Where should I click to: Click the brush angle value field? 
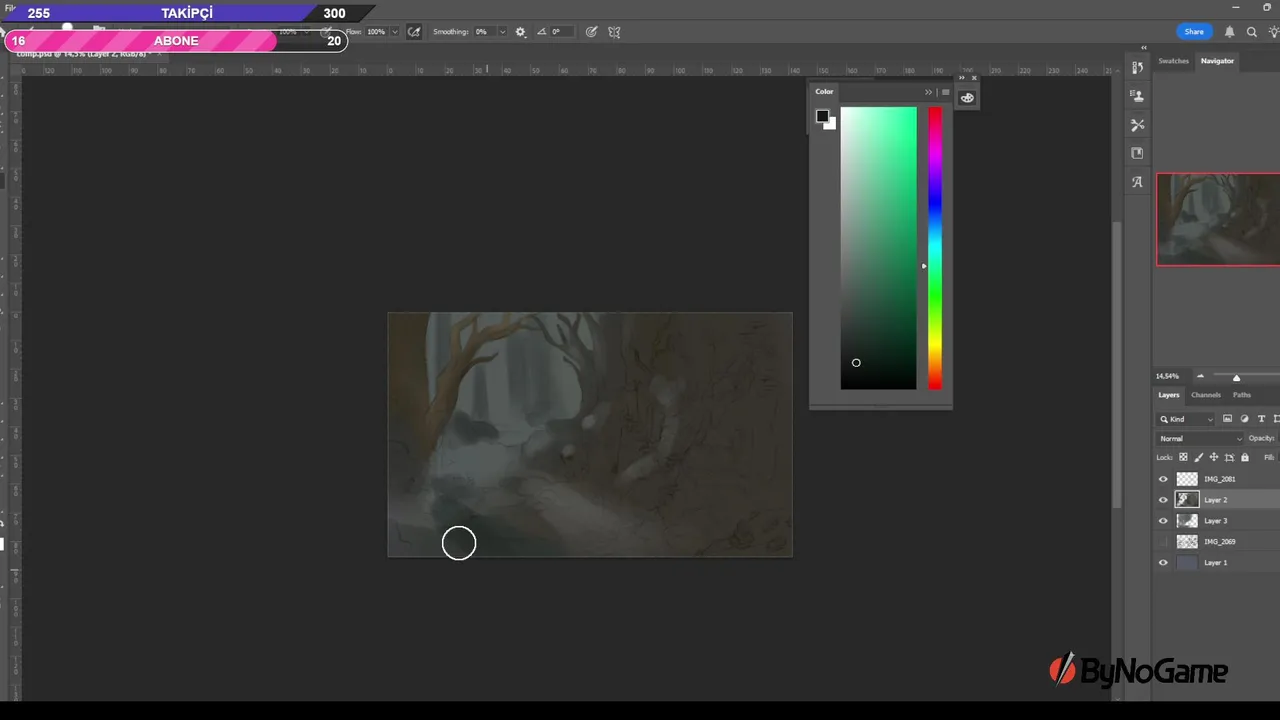pos(562,32)
